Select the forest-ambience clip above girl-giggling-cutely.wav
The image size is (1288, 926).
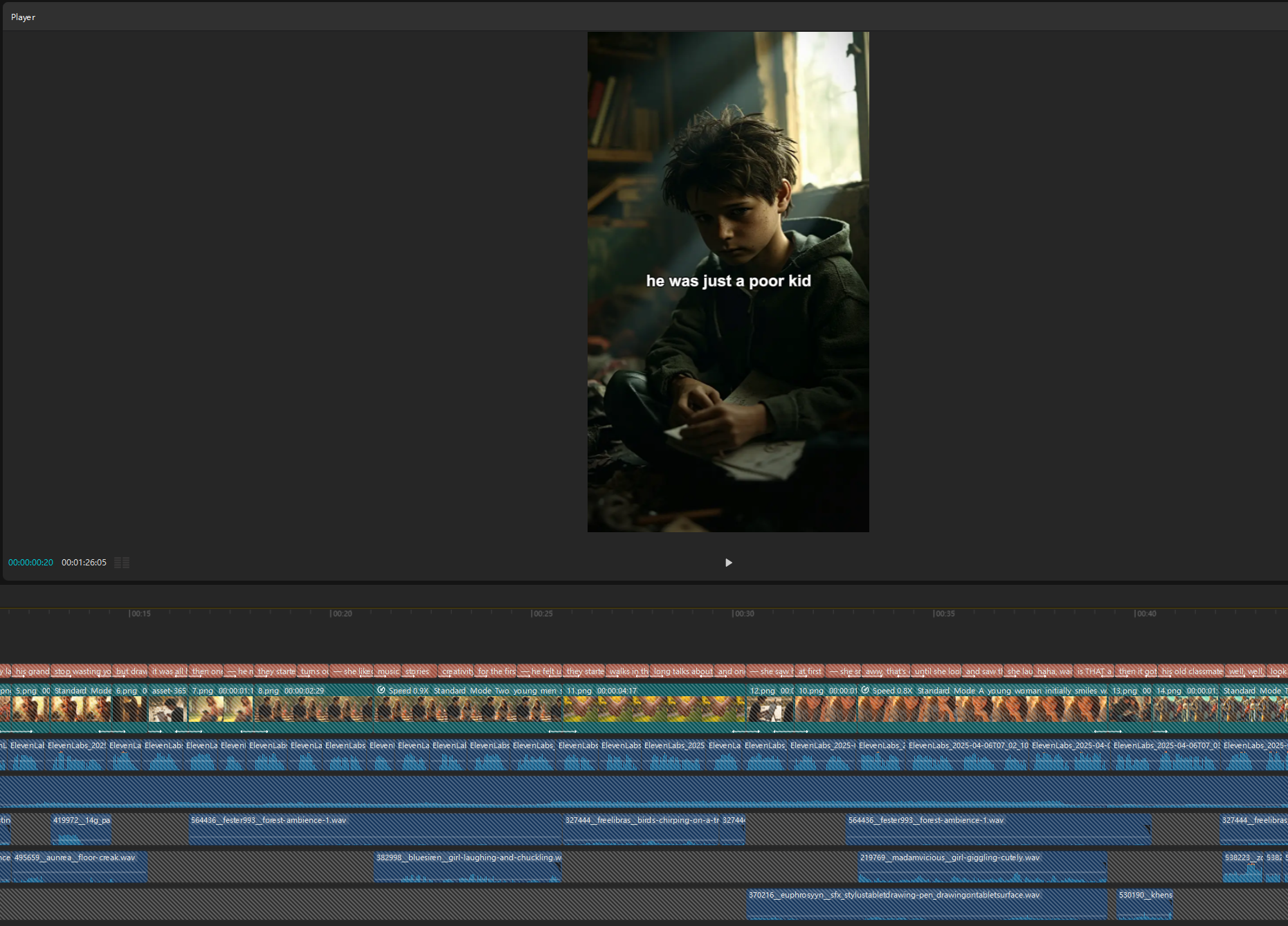click(998, 829)
